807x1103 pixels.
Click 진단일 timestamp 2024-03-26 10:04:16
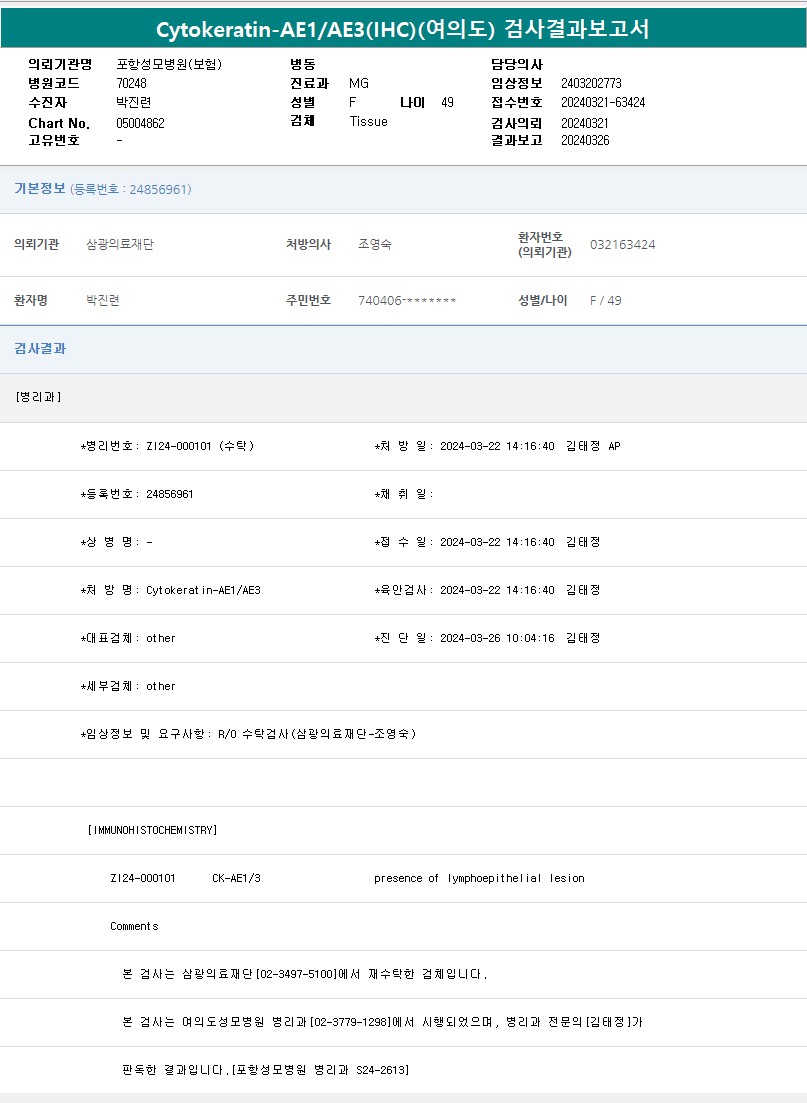[497, 638]
